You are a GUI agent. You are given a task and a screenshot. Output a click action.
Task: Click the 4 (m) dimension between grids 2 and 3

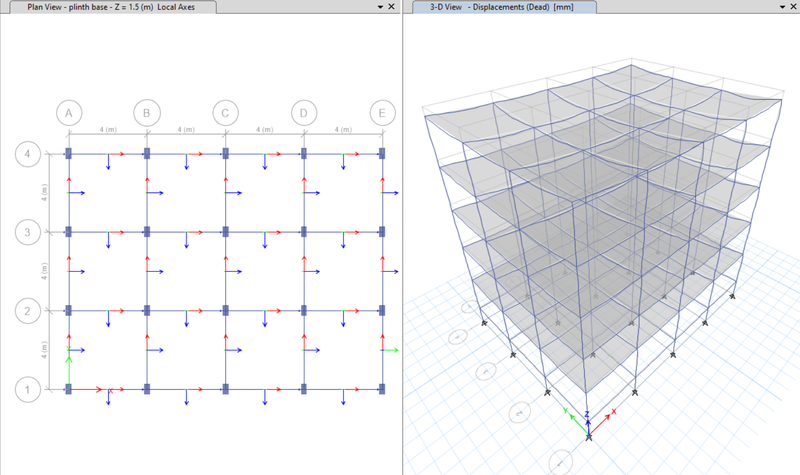(44, 271)
